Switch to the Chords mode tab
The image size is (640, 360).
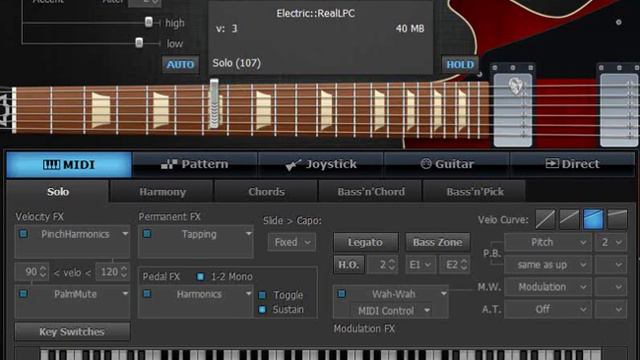[266, 192]
